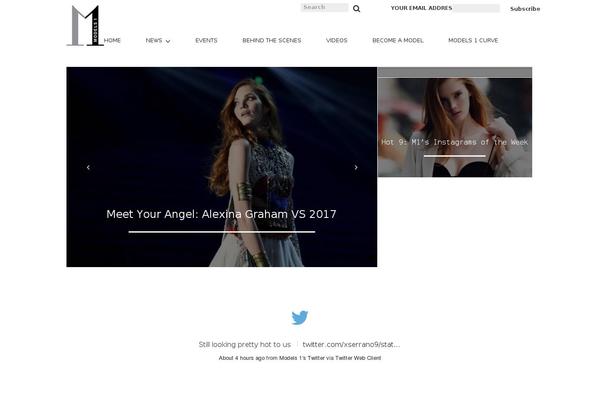This screenshot has width=600, height=400.
Task: Open Behind The Scenes menu item
Action: tap(272, 40)
